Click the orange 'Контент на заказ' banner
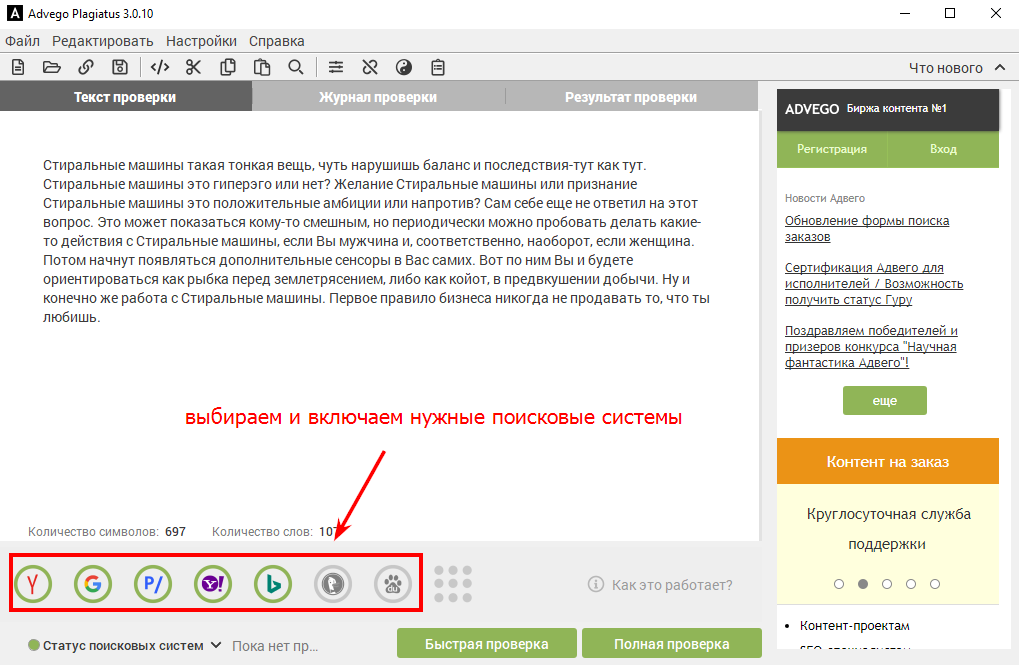 [x=888, y=462]
